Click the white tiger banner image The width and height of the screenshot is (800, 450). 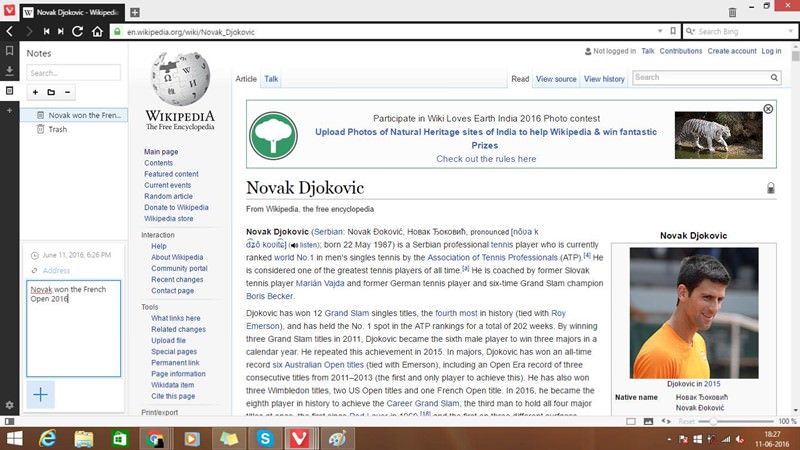[x=718, y=135]
